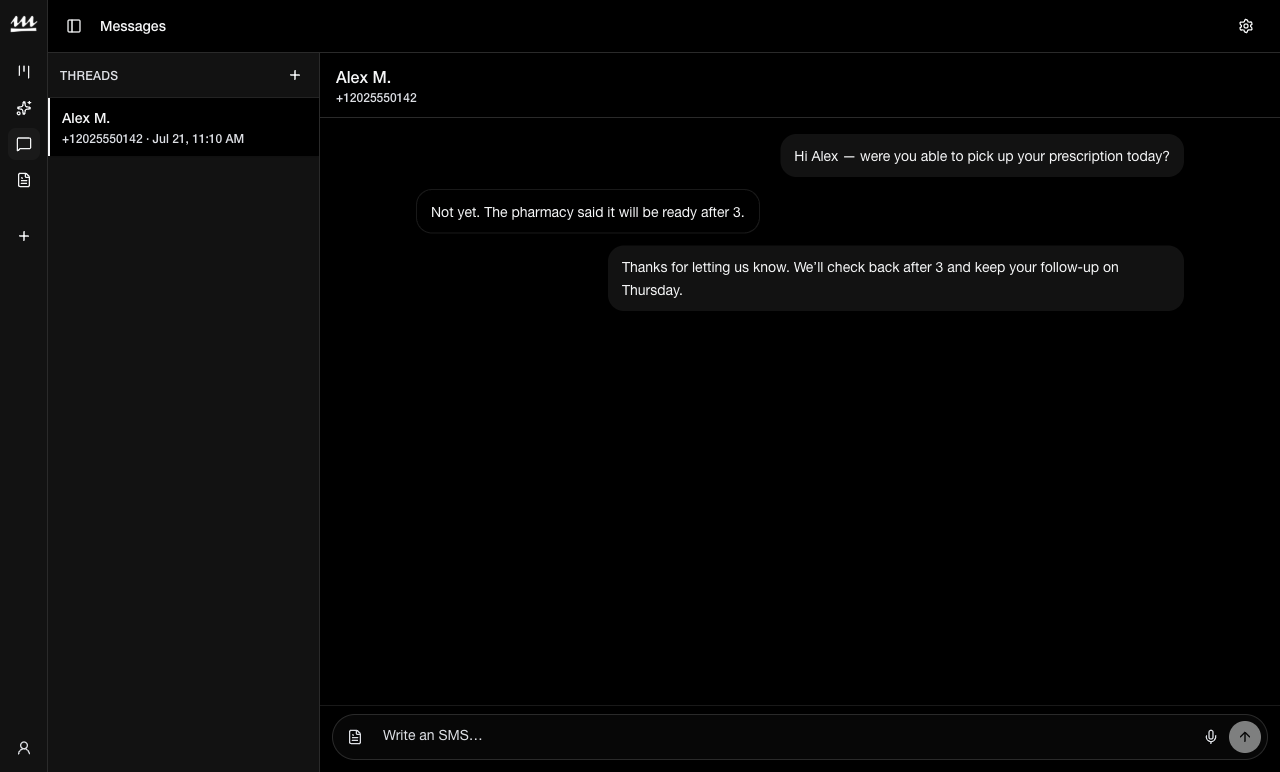The image size is (1280, 772).
Task: Click message "Not yet. The pharmacy said..."
Action: pos(588,212)
